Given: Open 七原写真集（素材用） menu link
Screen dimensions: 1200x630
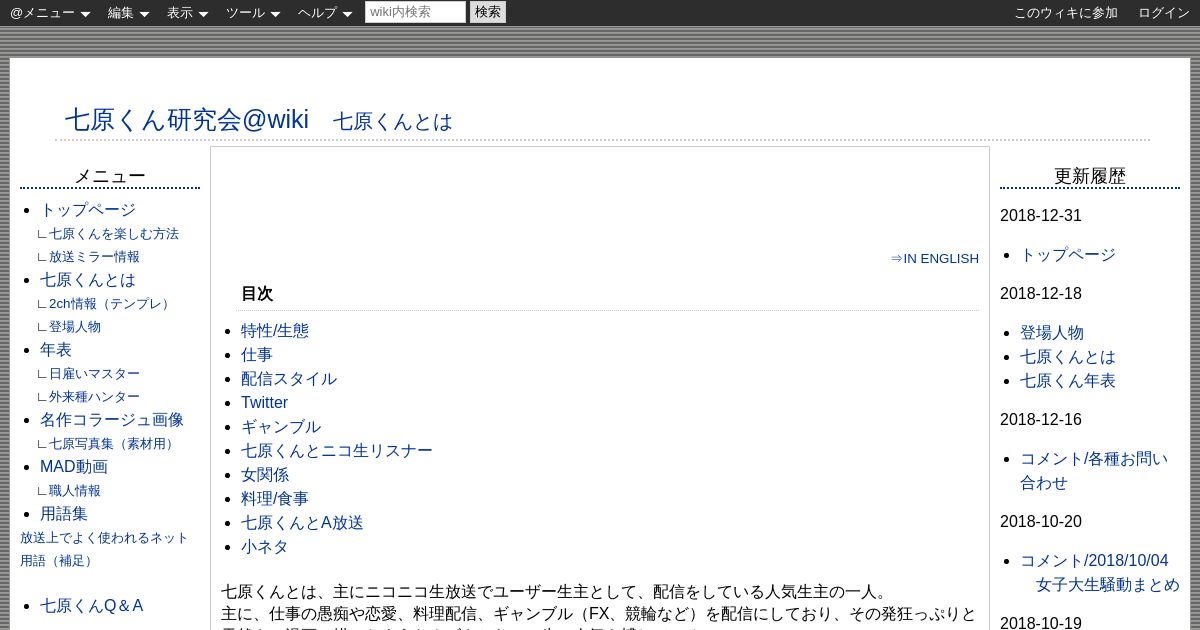Looking at the screenshot, I should click(114, 444).
